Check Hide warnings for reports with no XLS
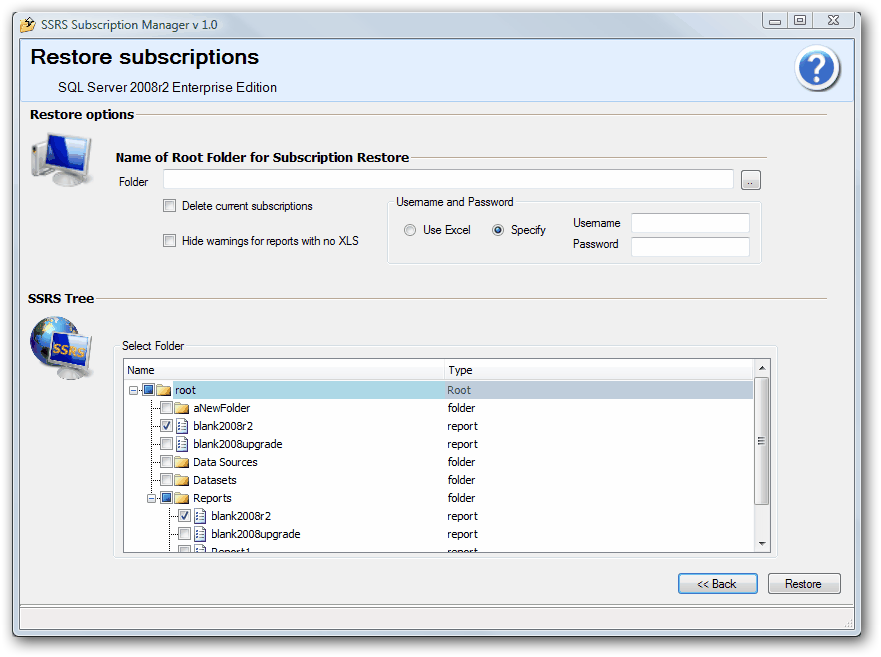Screen dimensions: 881x657 tap(169, 241)
